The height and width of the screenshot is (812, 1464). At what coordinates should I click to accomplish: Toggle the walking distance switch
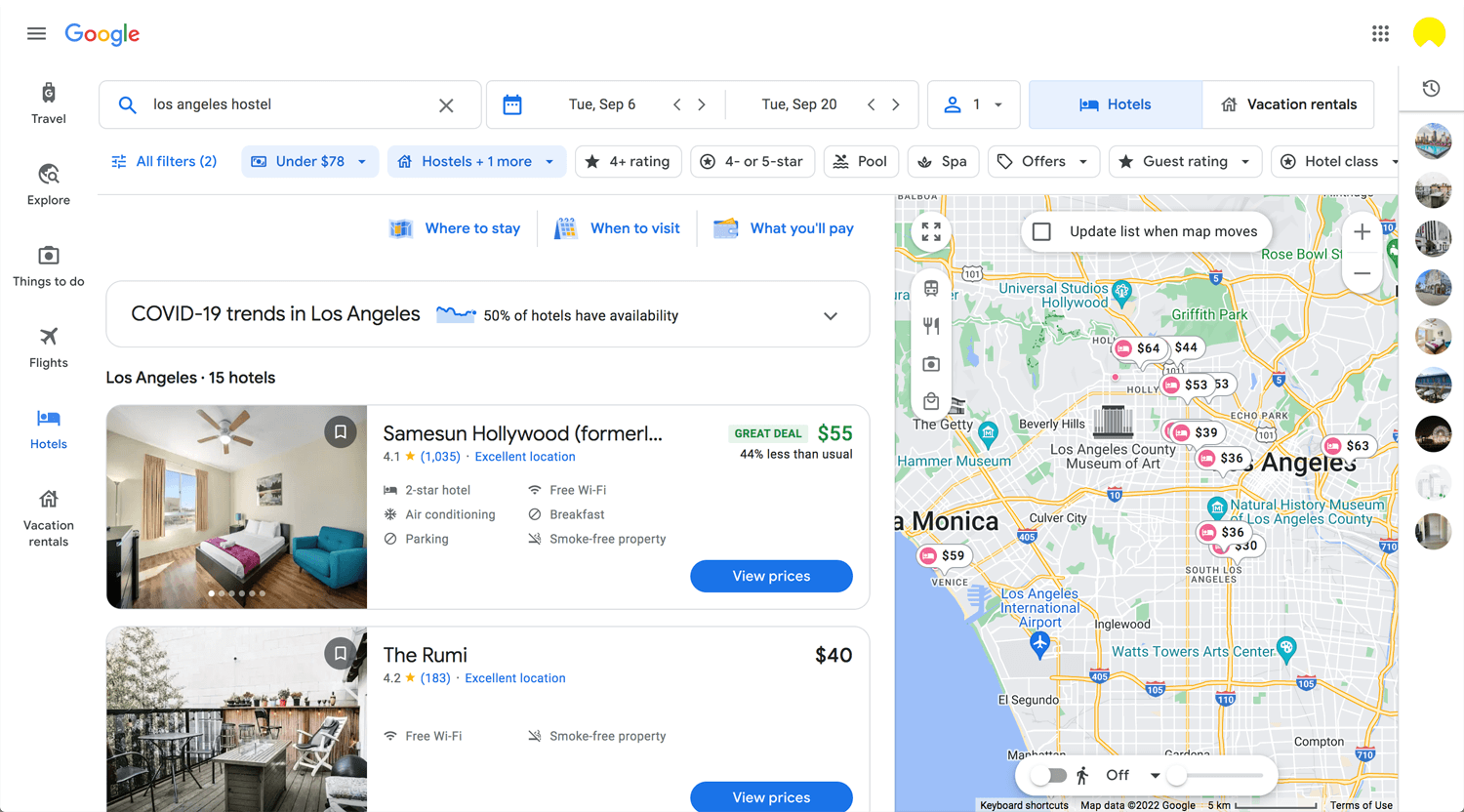(x=1049, y=776)
